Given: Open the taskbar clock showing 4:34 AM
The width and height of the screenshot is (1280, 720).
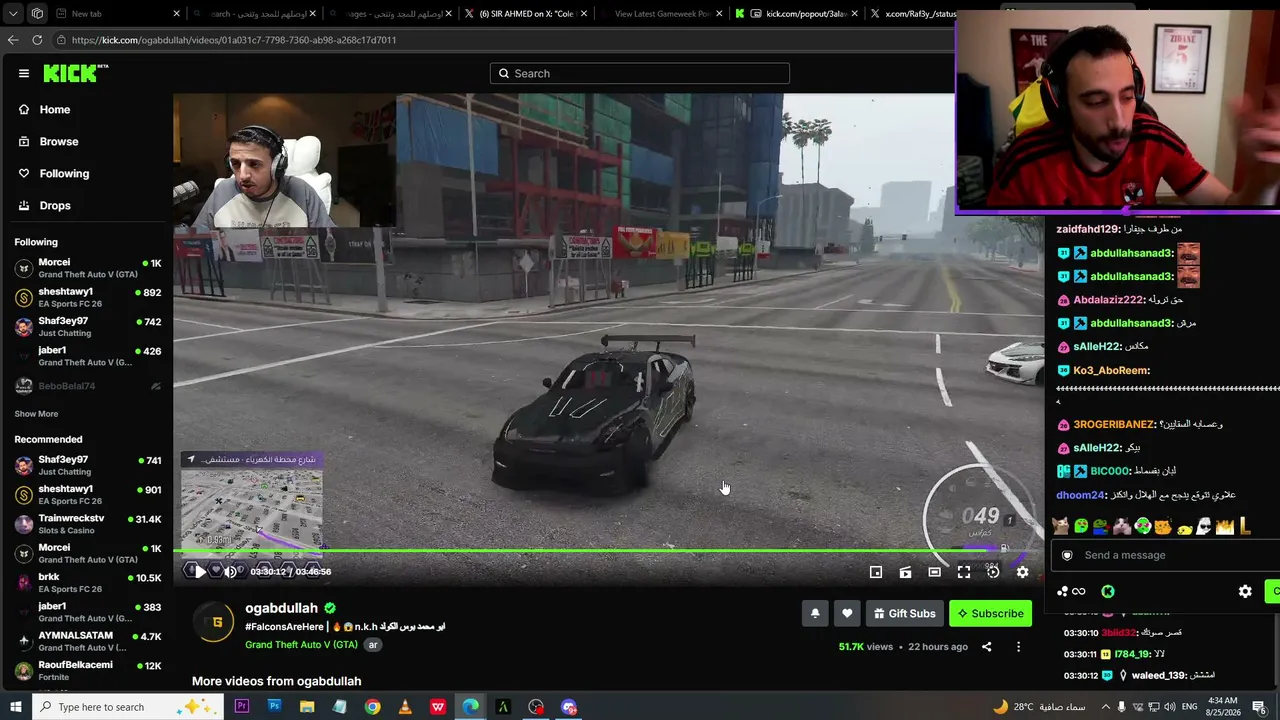Looking at the screenshot, I should coord(1222,707).
